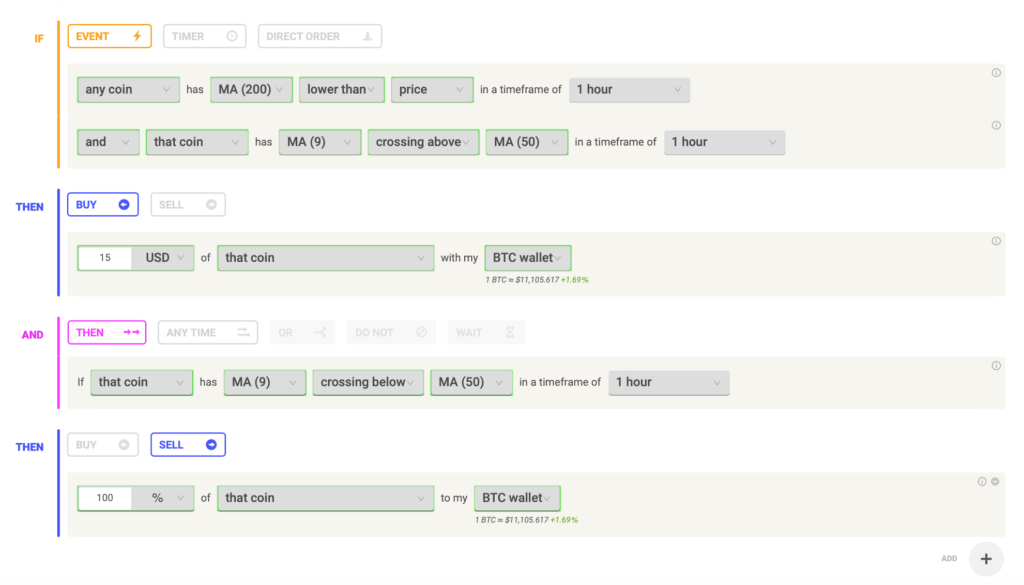Open the 'any coin' dropdown
The height and width of the screenshot is (585, 1024).
pos(128,90)
